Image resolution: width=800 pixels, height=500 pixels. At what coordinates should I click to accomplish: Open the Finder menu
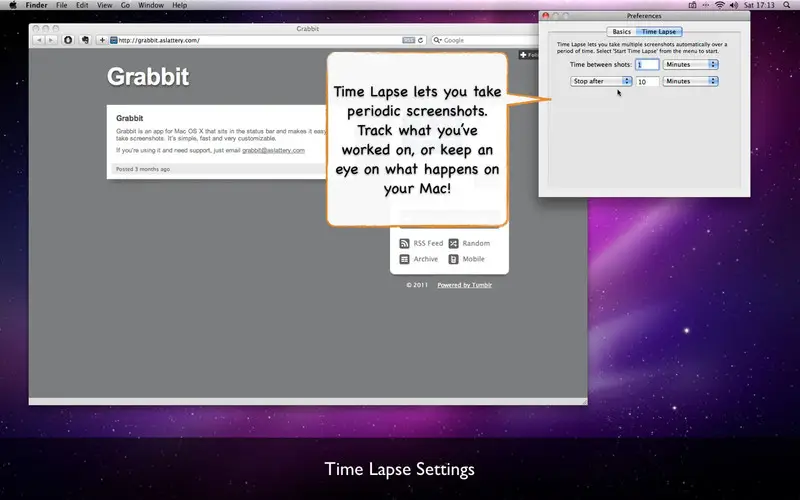click(36, 5)
